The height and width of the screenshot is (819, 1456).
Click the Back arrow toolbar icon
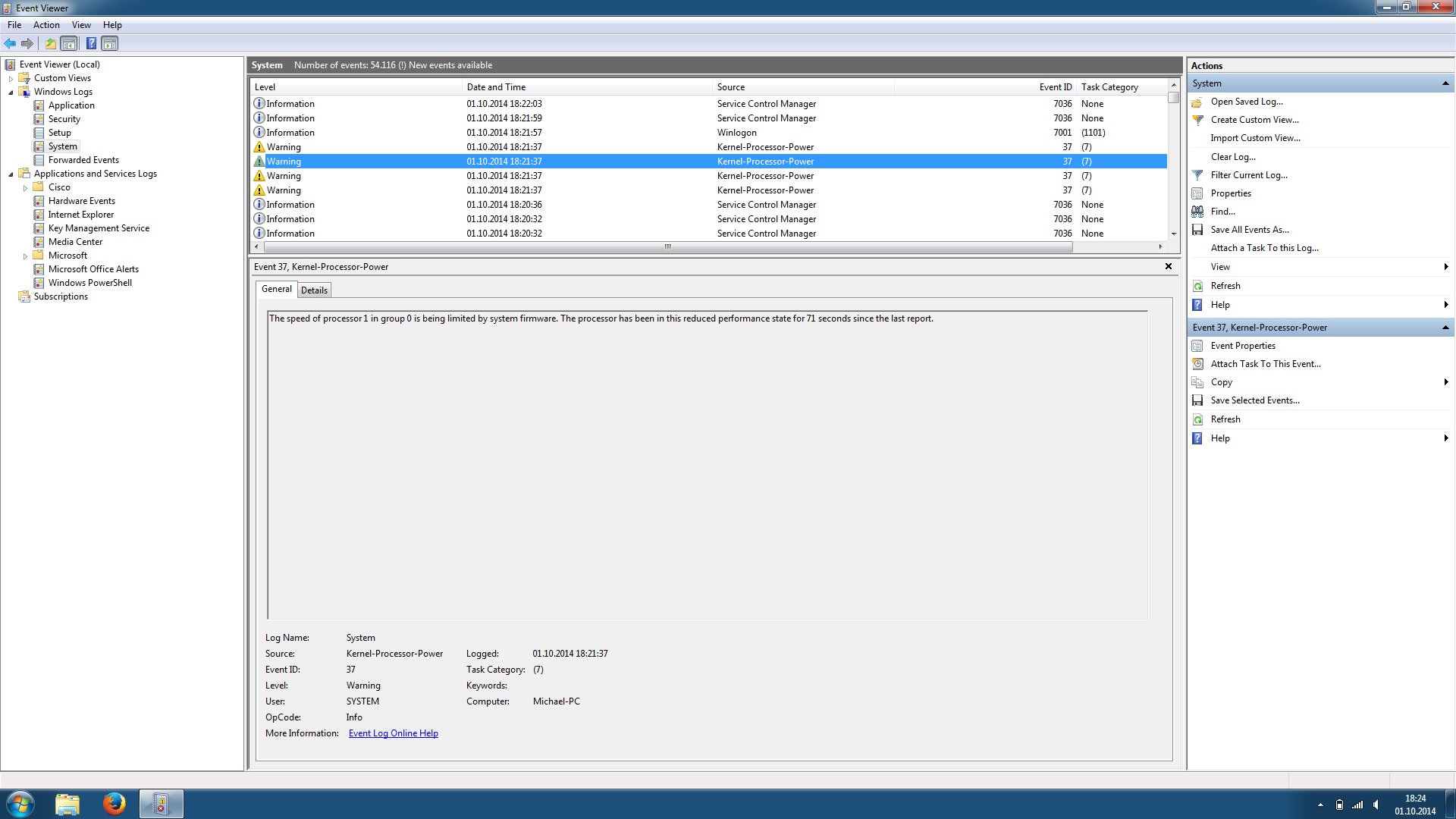point(10,43)
